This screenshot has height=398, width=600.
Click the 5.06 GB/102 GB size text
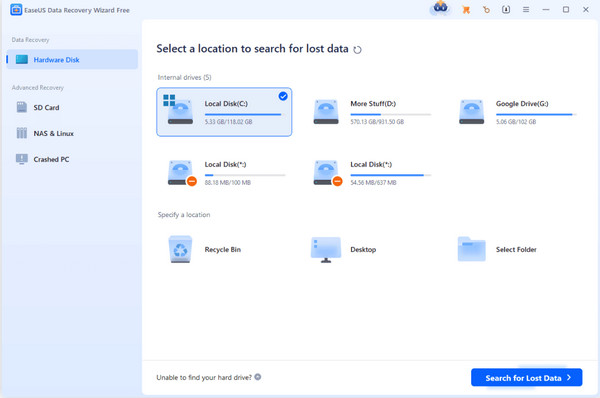pyautogui.click(x=516, y=122)
